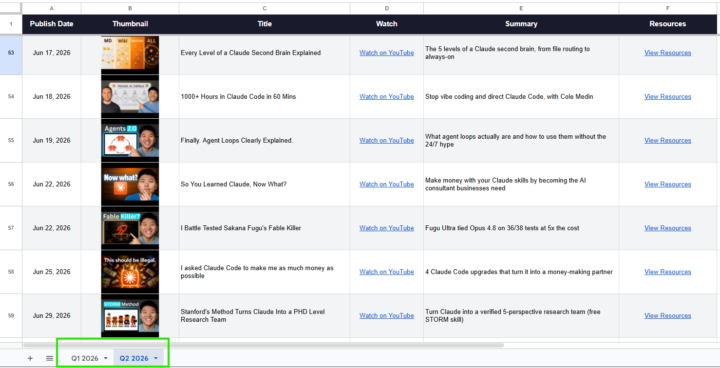Open Q2 2026 tab dropdown arrow
Viewport: 720px width, 368px height.
pos(156,358)
